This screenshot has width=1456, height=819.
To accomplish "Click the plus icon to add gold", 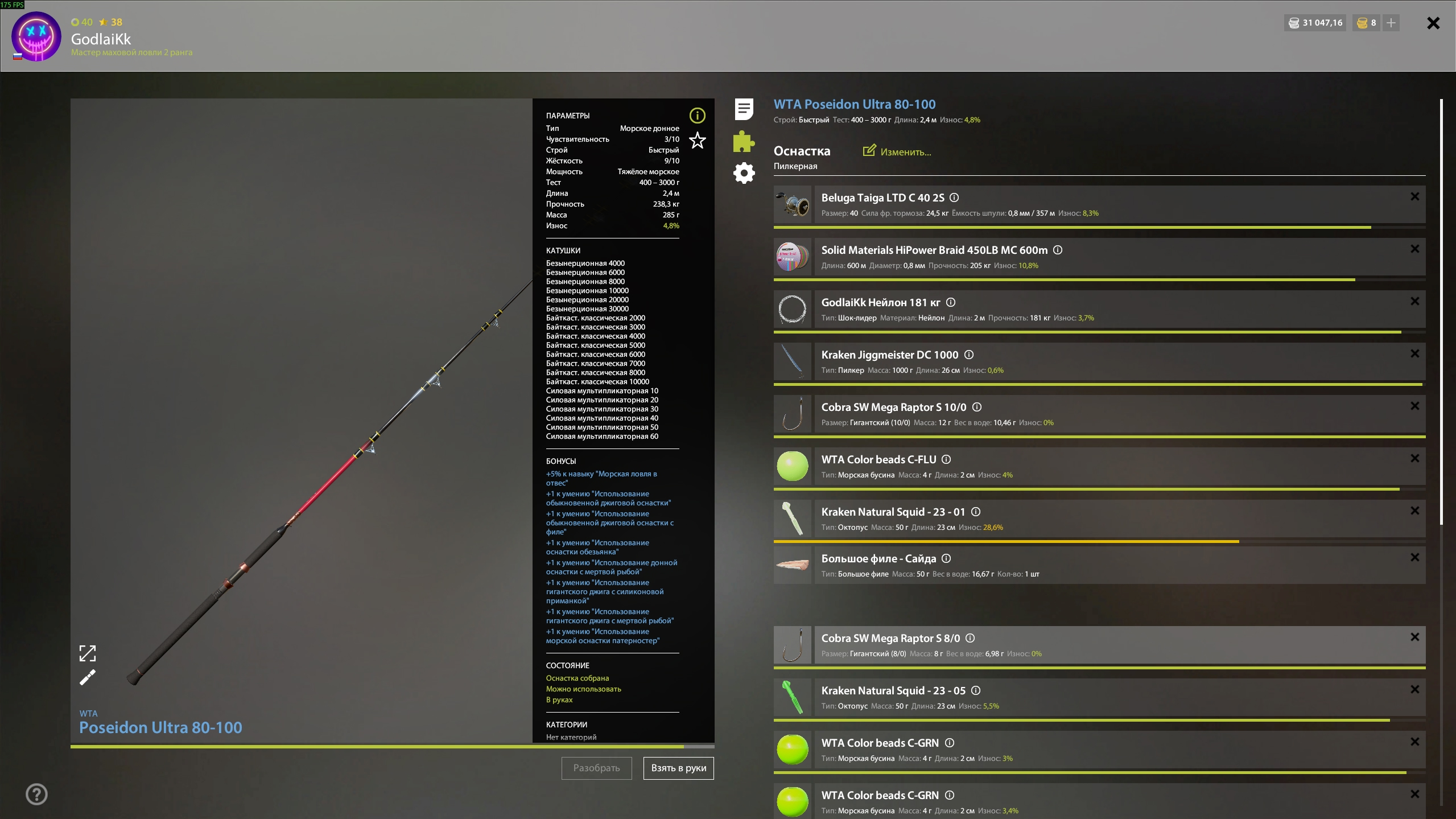I will click(1391, 23).
